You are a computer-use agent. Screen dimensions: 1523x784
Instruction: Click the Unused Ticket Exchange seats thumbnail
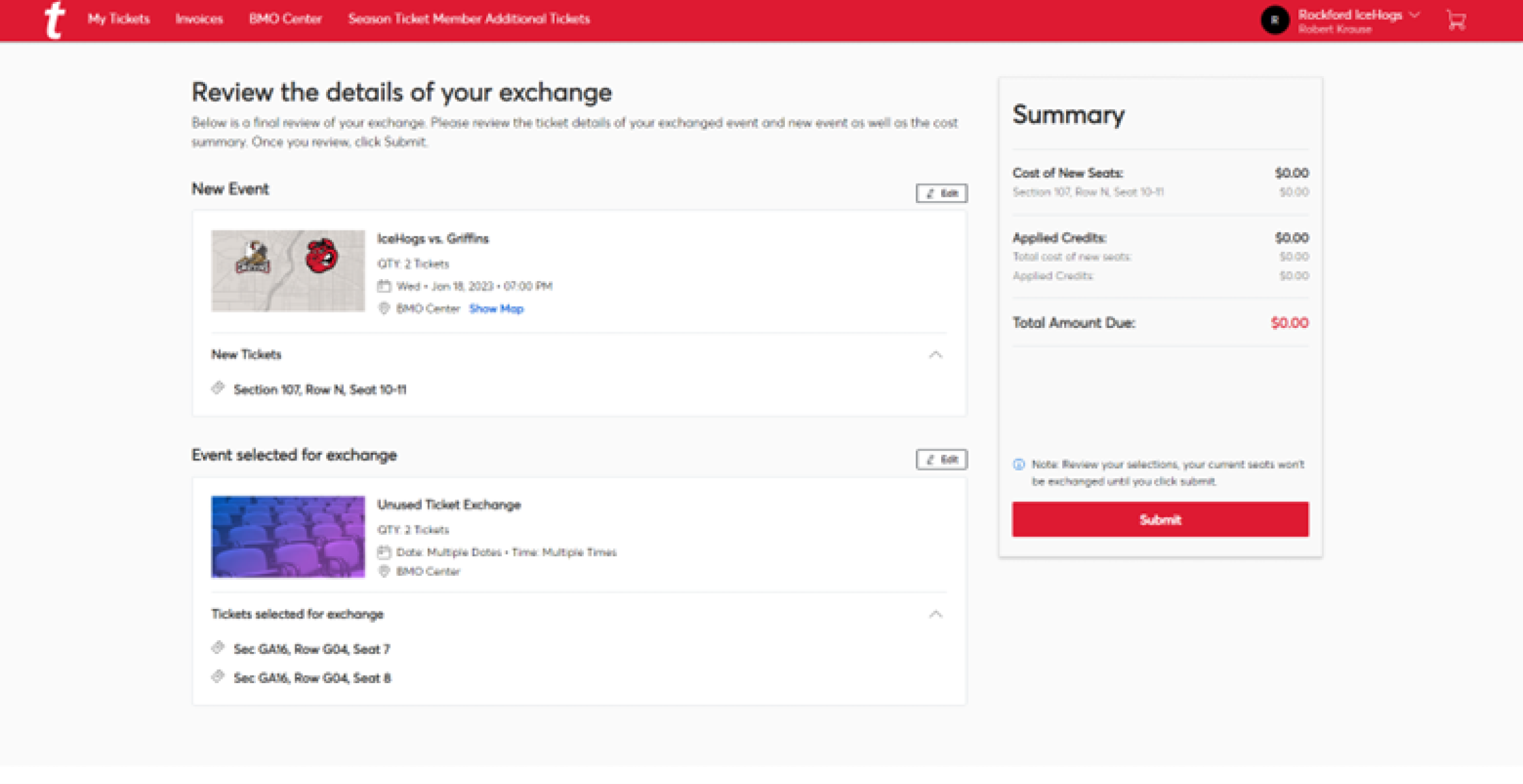click(x=288, y=537)
